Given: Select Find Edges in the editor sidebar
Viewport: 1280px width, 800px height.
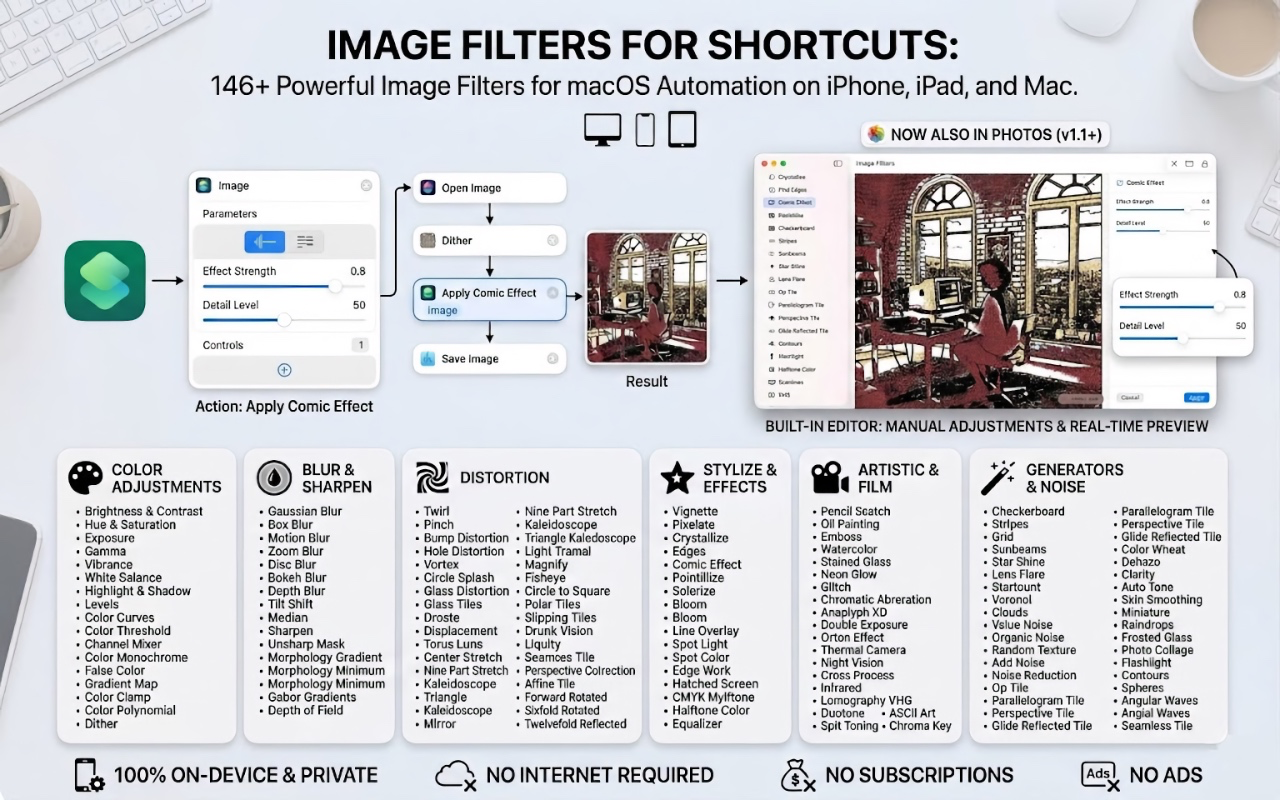Looking at the screenshot, I should click(x=791, y=190).
